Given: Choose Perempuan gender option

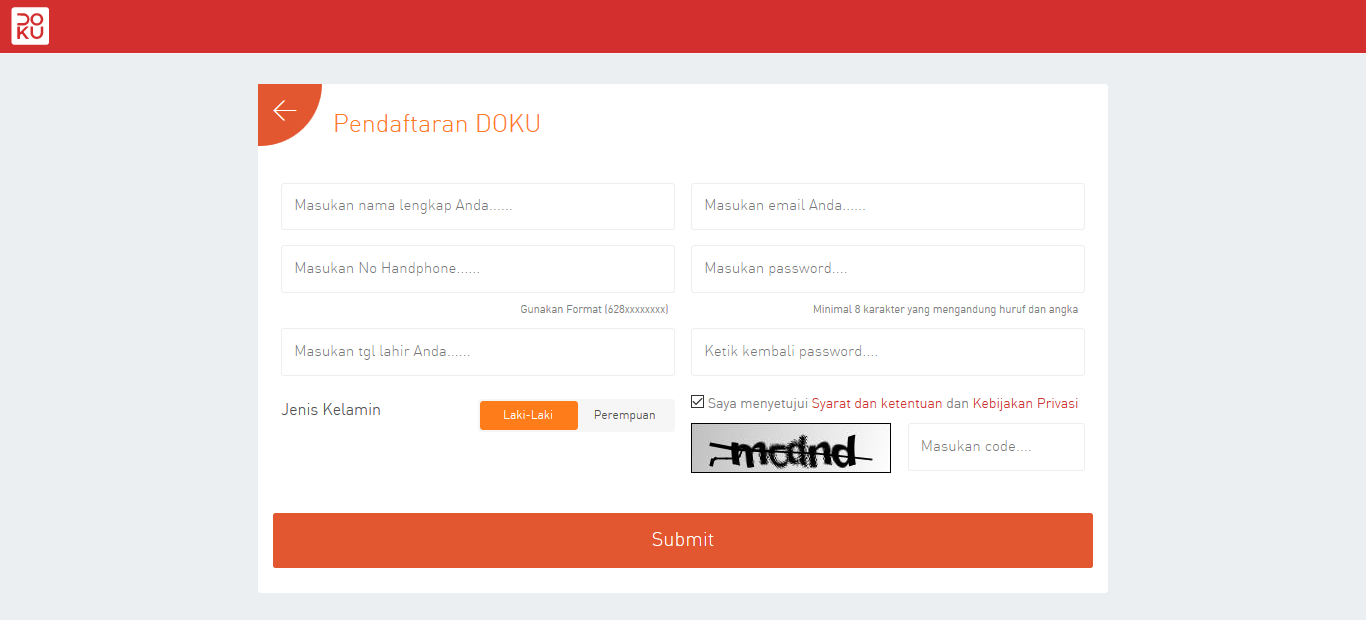Looking at the screenshot, I should (625, 415).
